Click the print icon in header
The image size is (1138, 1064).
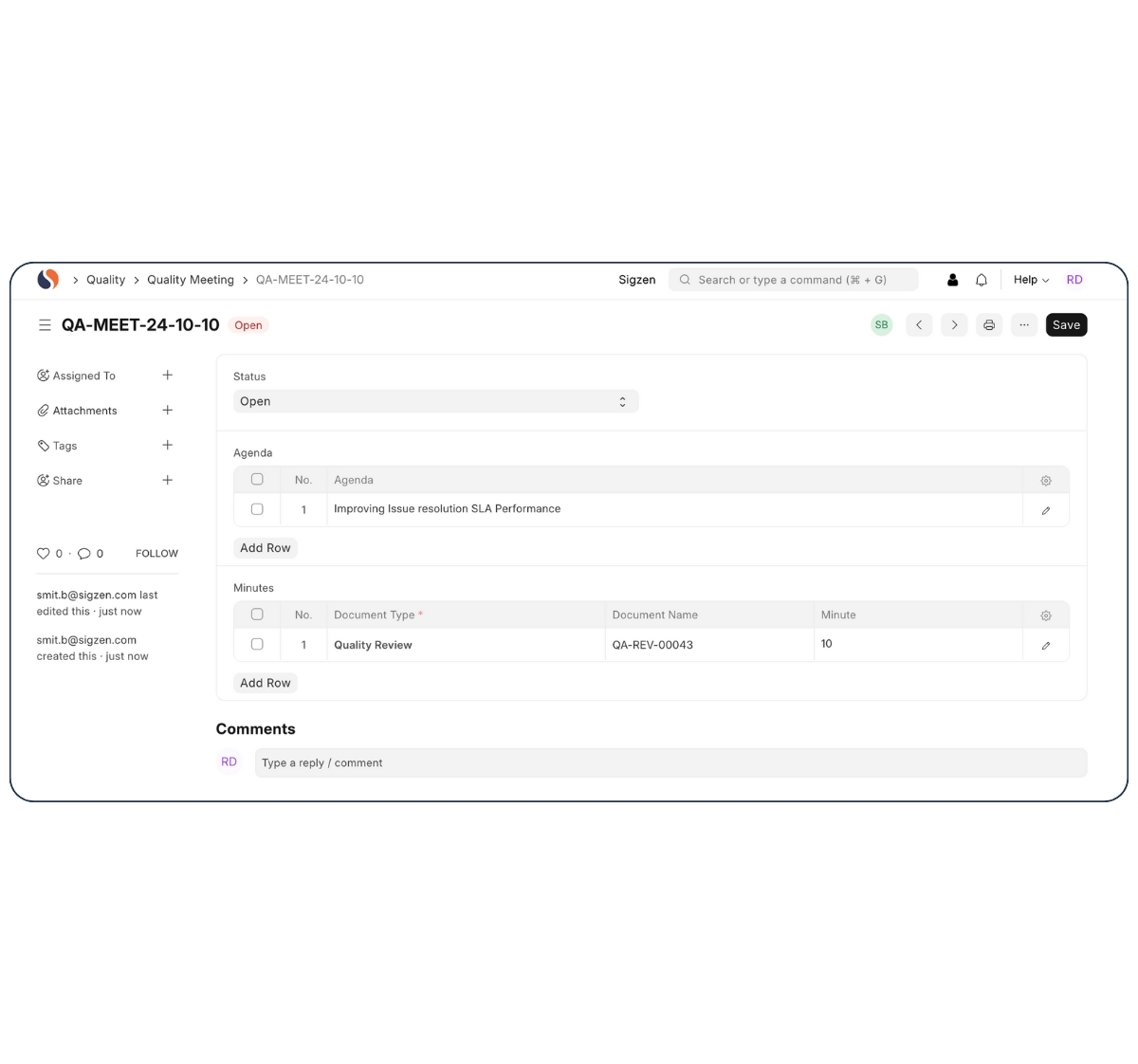989,325
